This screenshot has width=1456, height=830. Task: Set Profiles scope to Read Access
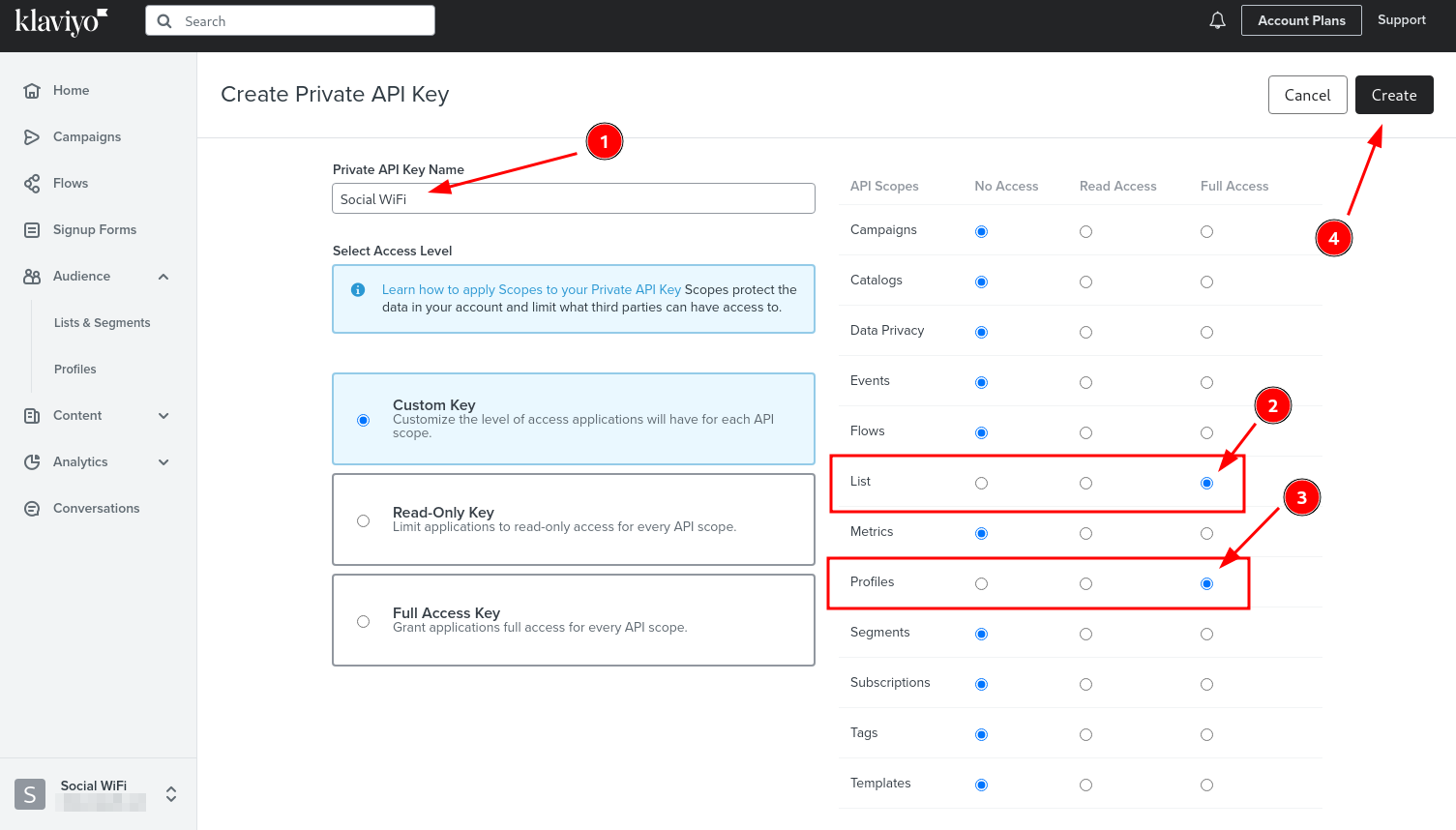tap(1085, 583)
